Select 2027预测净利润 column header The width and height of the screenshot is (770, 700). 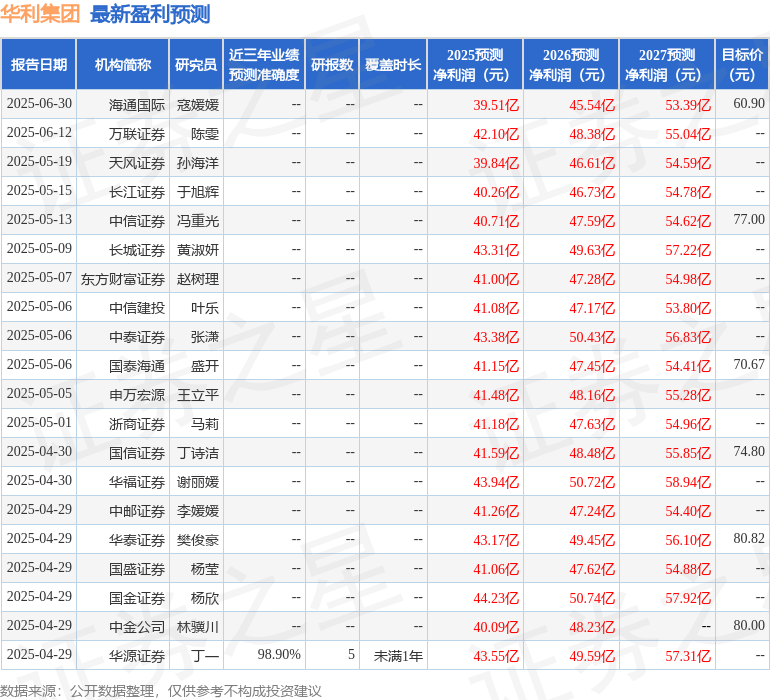pyautogui.click(x=667, y=64)
